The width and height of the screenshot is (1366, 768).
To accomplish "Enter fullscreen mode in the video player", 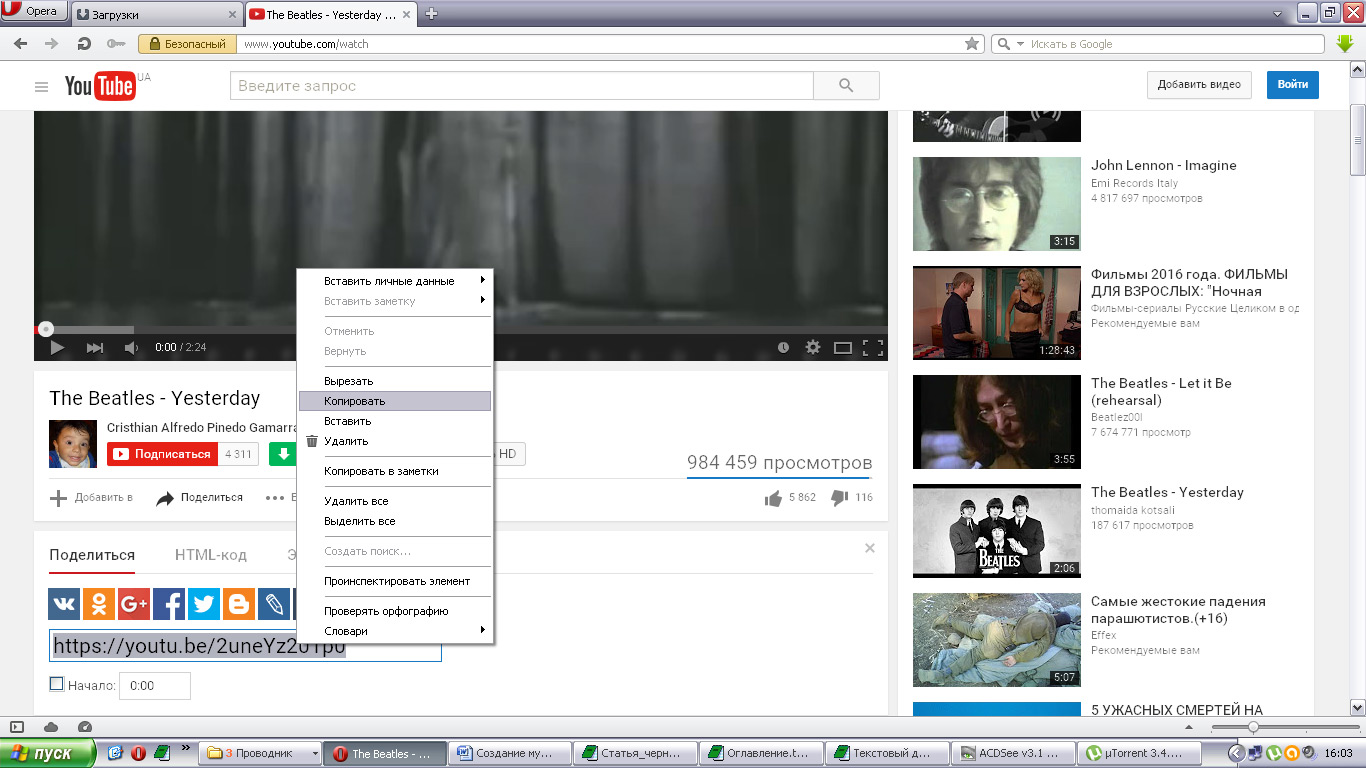I will 873,348.
